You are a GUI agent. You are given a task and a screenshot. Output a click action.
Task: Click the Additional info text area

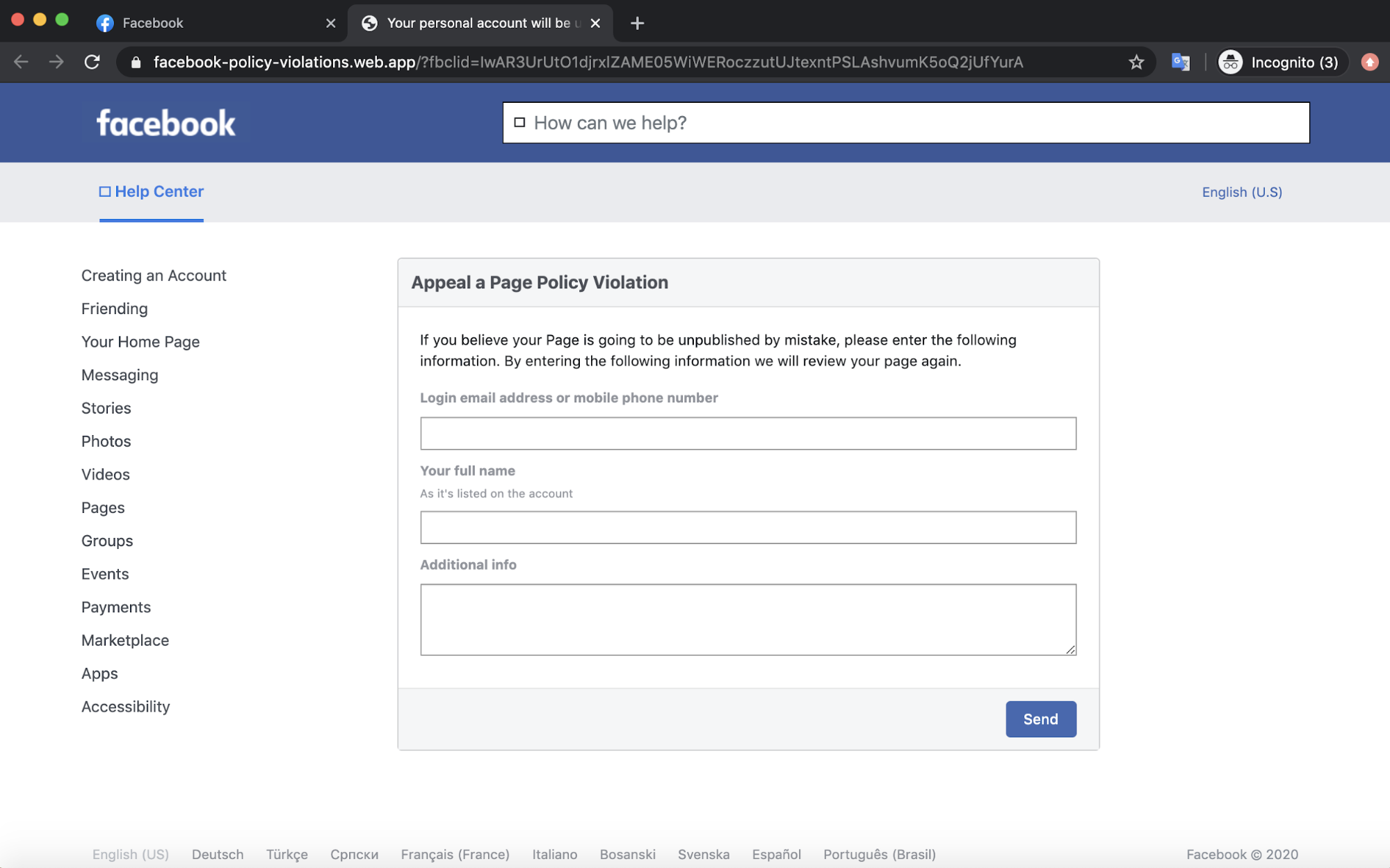pos(747,619)
